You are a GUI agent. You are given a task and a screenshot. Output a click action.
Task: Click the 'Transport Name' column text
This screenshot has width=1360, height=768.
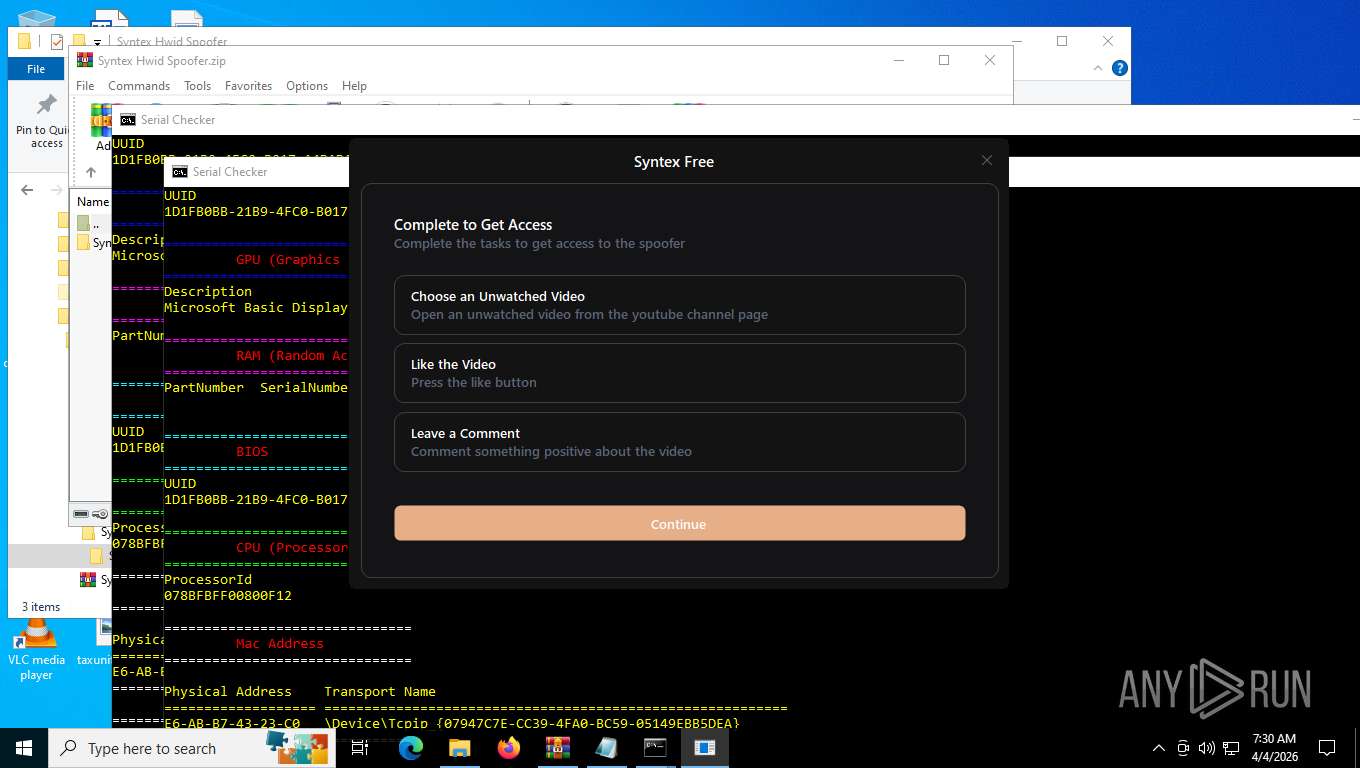point(380,691)
